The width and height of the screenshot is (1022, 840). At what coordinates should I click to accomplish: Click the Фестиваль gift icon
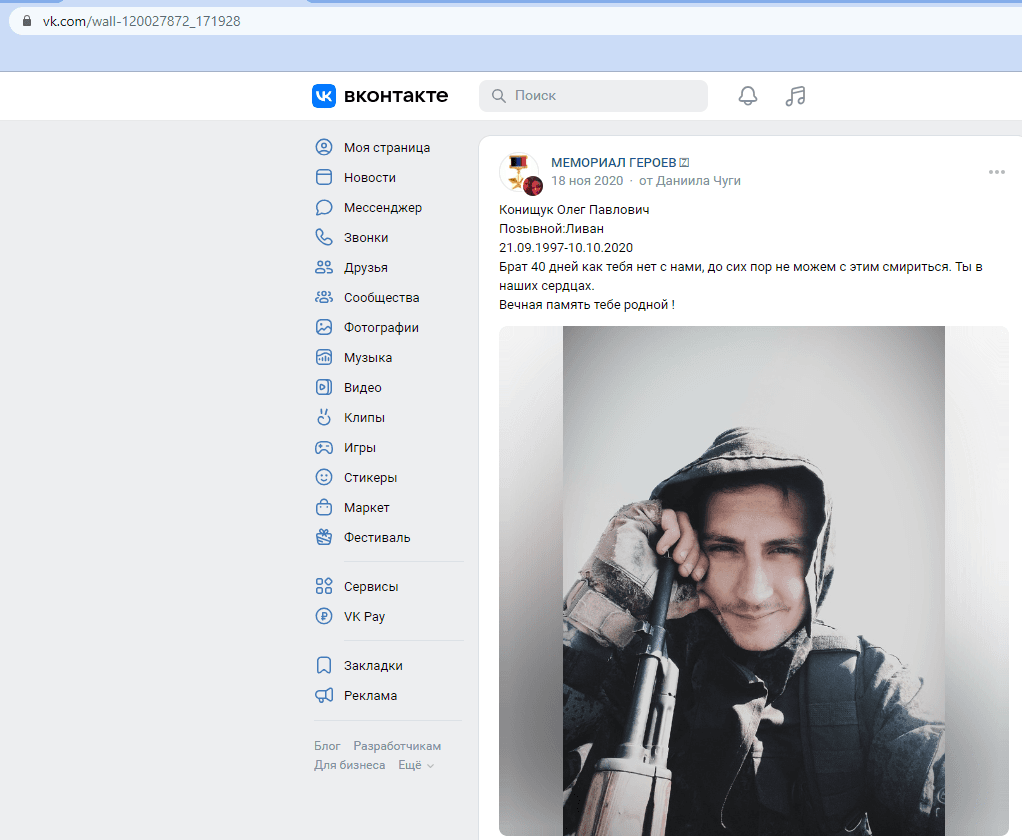(324, 537)
